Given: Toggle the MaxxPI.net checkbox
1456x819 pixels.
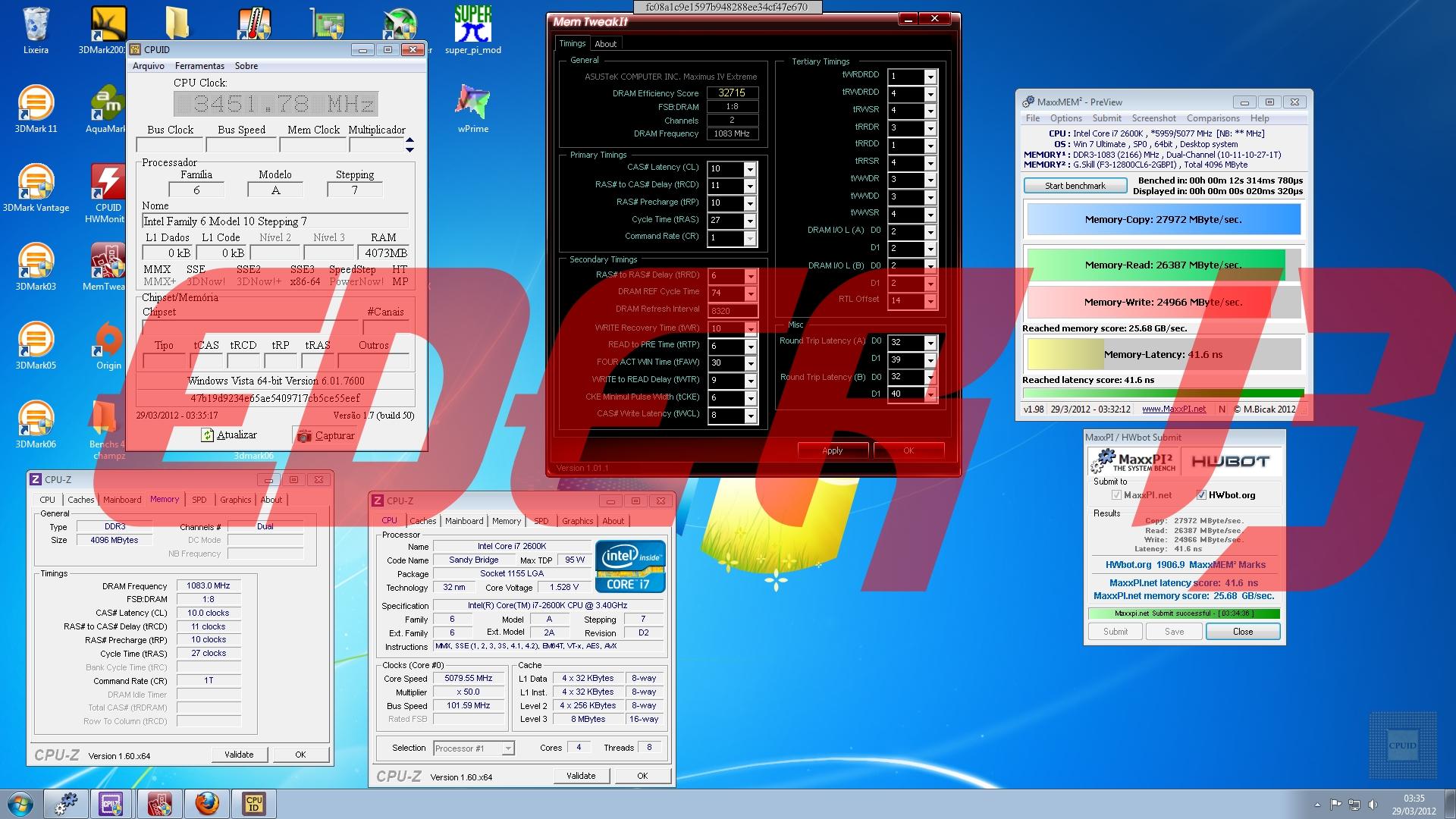Looking at the screenshot, I should pyautogui.click(x=1116, y=495).
